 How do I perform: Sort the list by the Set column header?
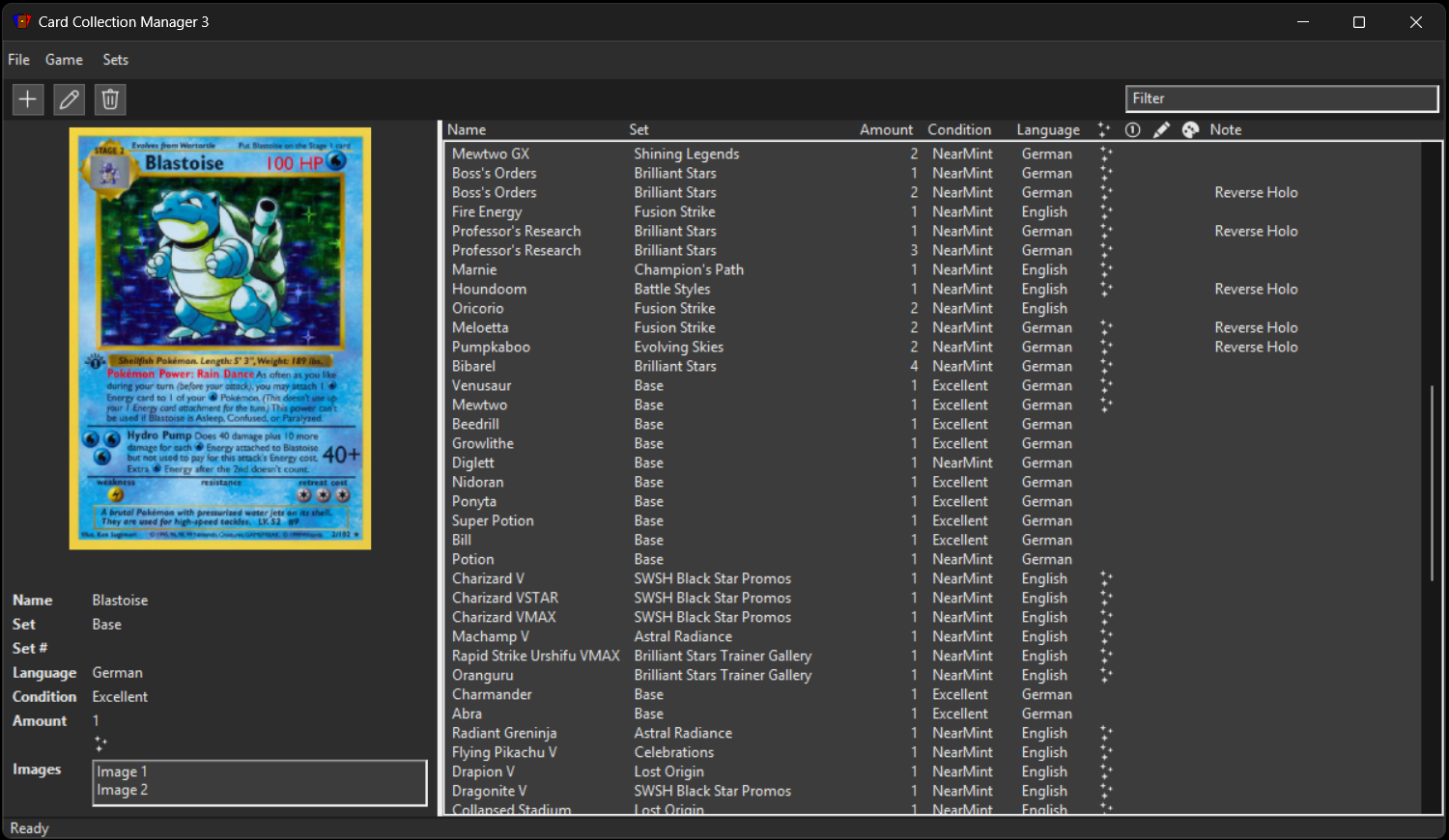click(639, 129)
